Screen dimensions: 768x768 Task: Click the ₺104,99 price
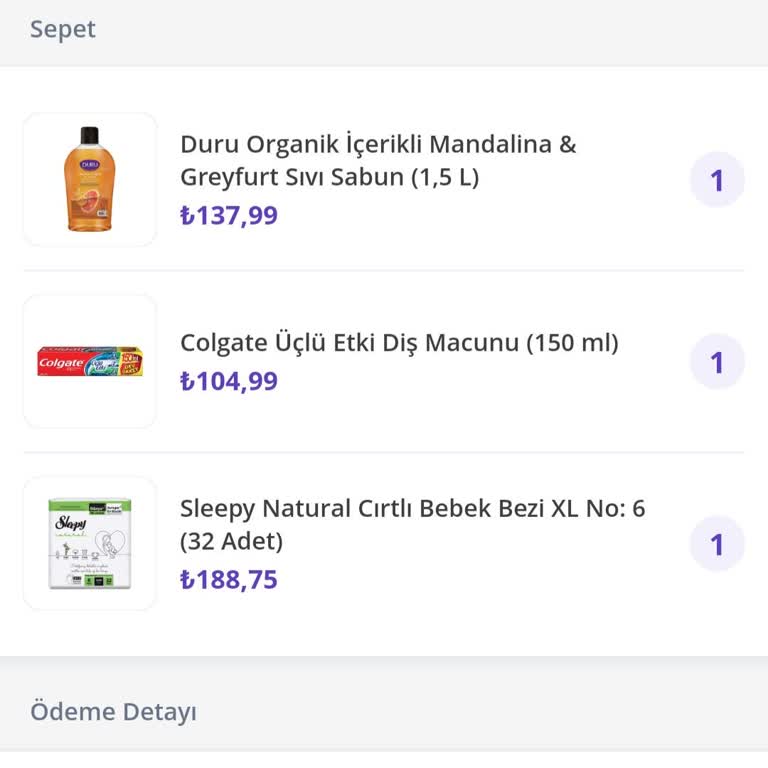229,382
